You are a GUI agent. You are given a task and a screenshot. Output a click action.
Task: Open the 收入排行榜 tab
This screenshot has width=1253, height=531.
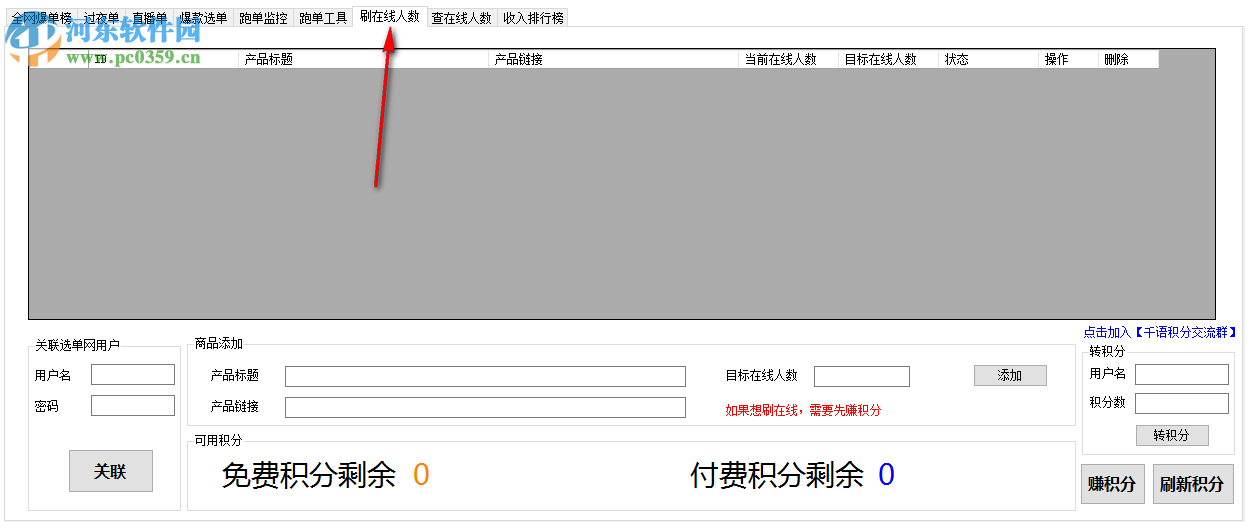pos(533,18)
